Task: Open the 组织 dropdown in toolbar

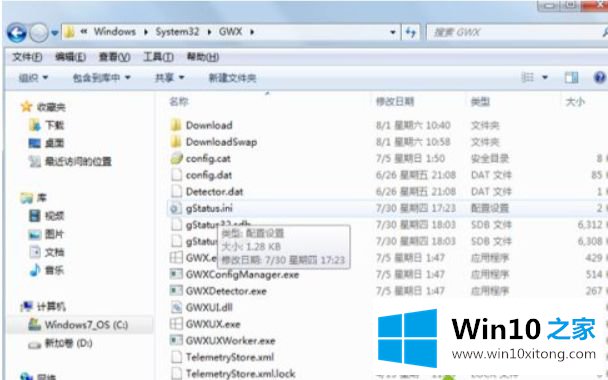Action: (33, 78)
